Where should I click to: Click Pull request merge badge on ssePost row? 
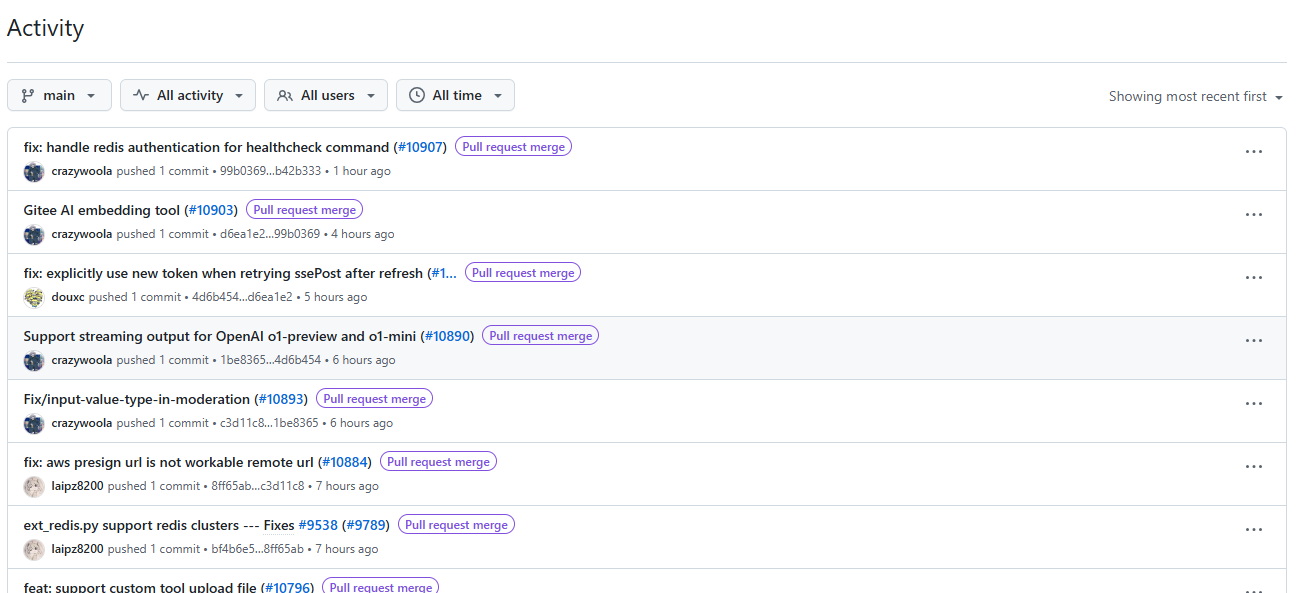523,273
